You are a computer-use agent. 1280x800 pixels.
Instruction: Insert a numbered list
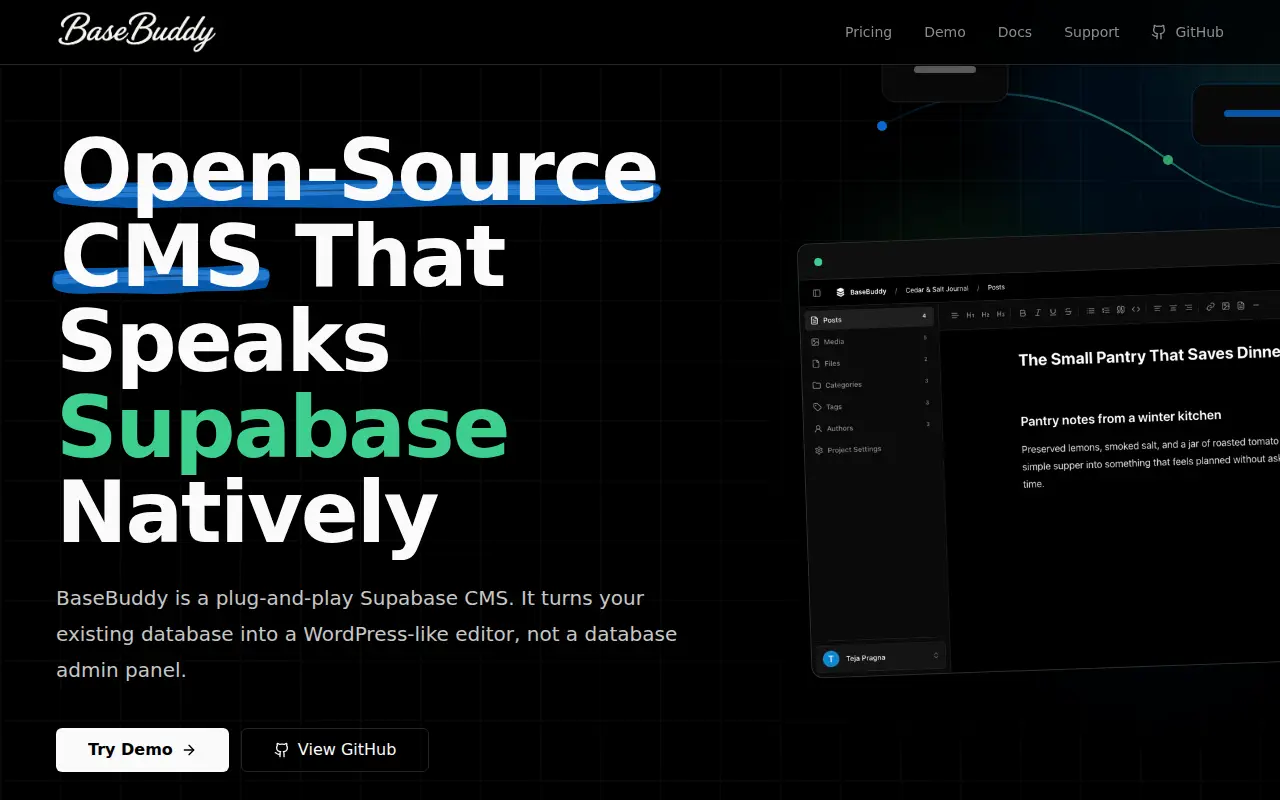tap(1106, 310)
